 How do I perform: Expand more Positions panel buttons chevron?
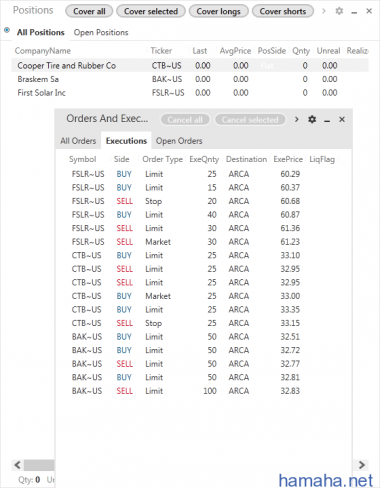[324, 11]
